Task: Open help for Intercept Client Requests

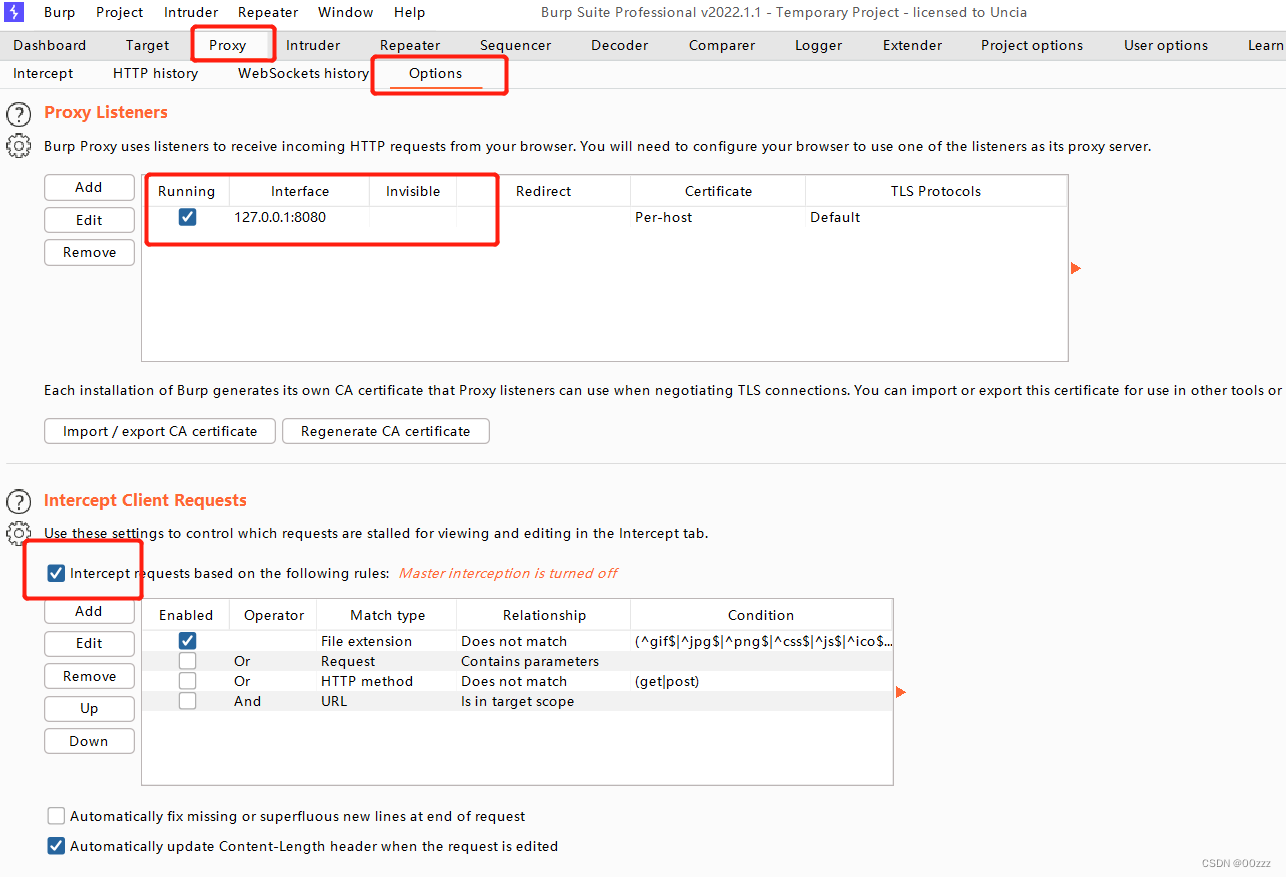Action: tap(19, 501)
